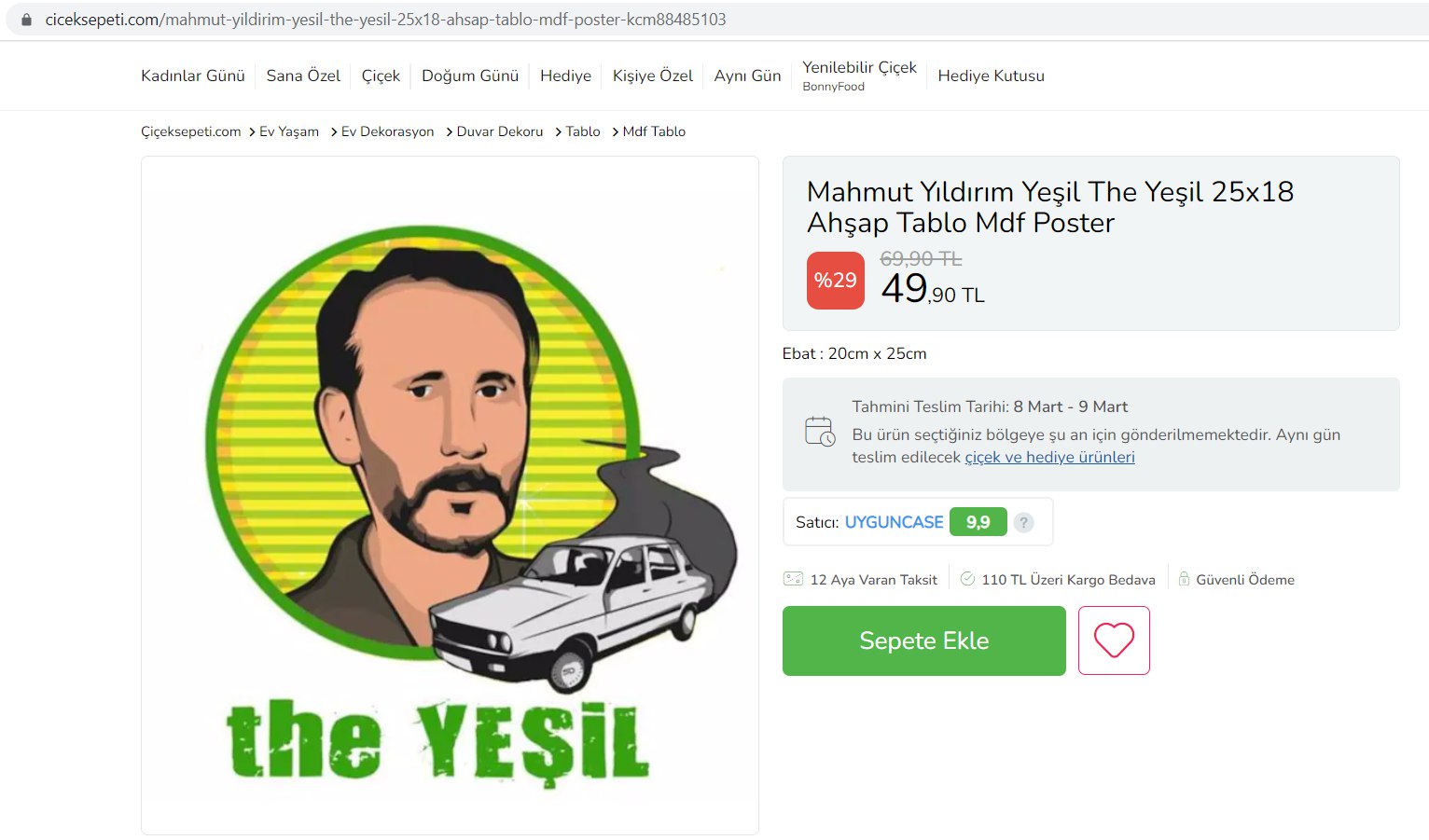This screenshot has height=840, width=1429.
Task: Click the installment card icon
Action: (793, 579)
